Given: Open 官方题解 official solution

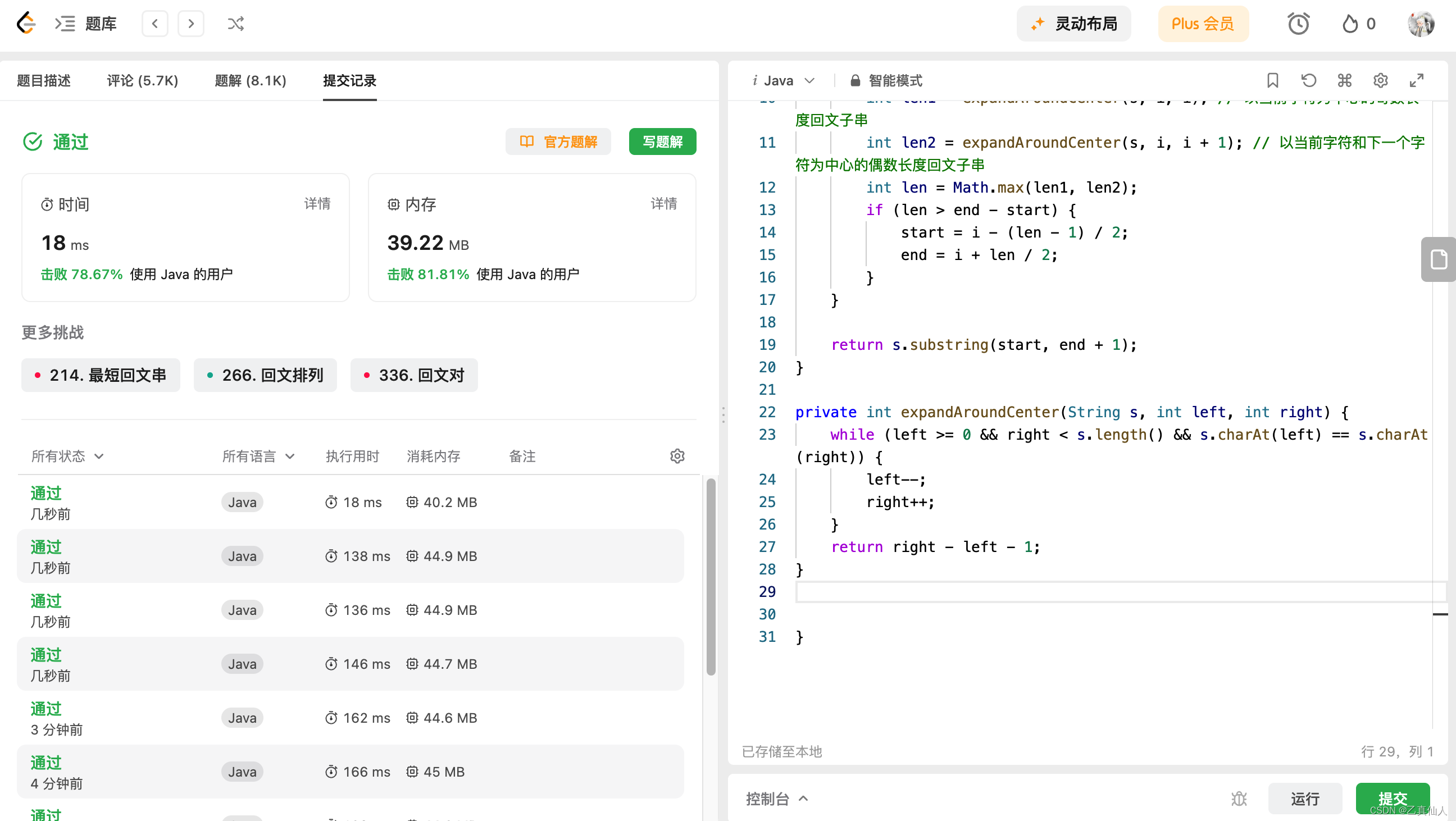Looking at the screenshot, I should (x=558, y=142).
